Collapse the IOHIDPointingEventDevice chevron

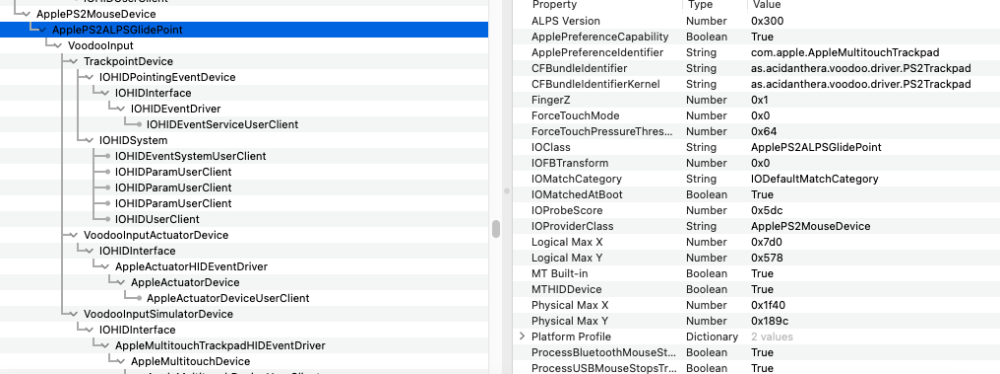click(x=89, y=77)
